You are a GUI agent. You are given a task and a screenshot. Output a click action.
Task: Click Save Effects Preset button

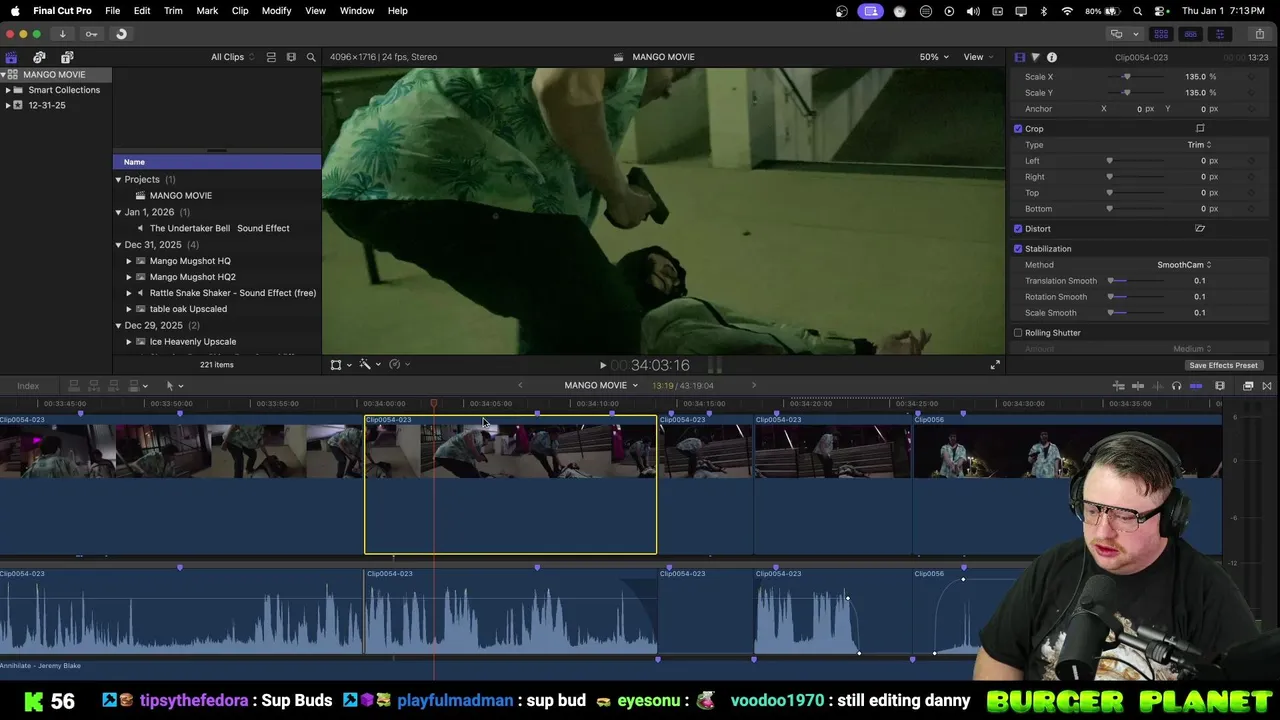pos(1223,365)
